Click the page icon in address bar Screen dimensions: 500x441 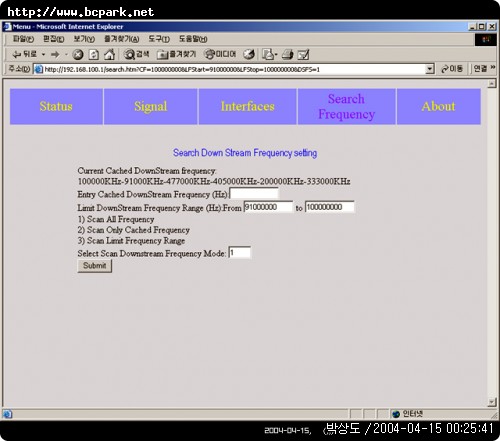tap(39, 69)
